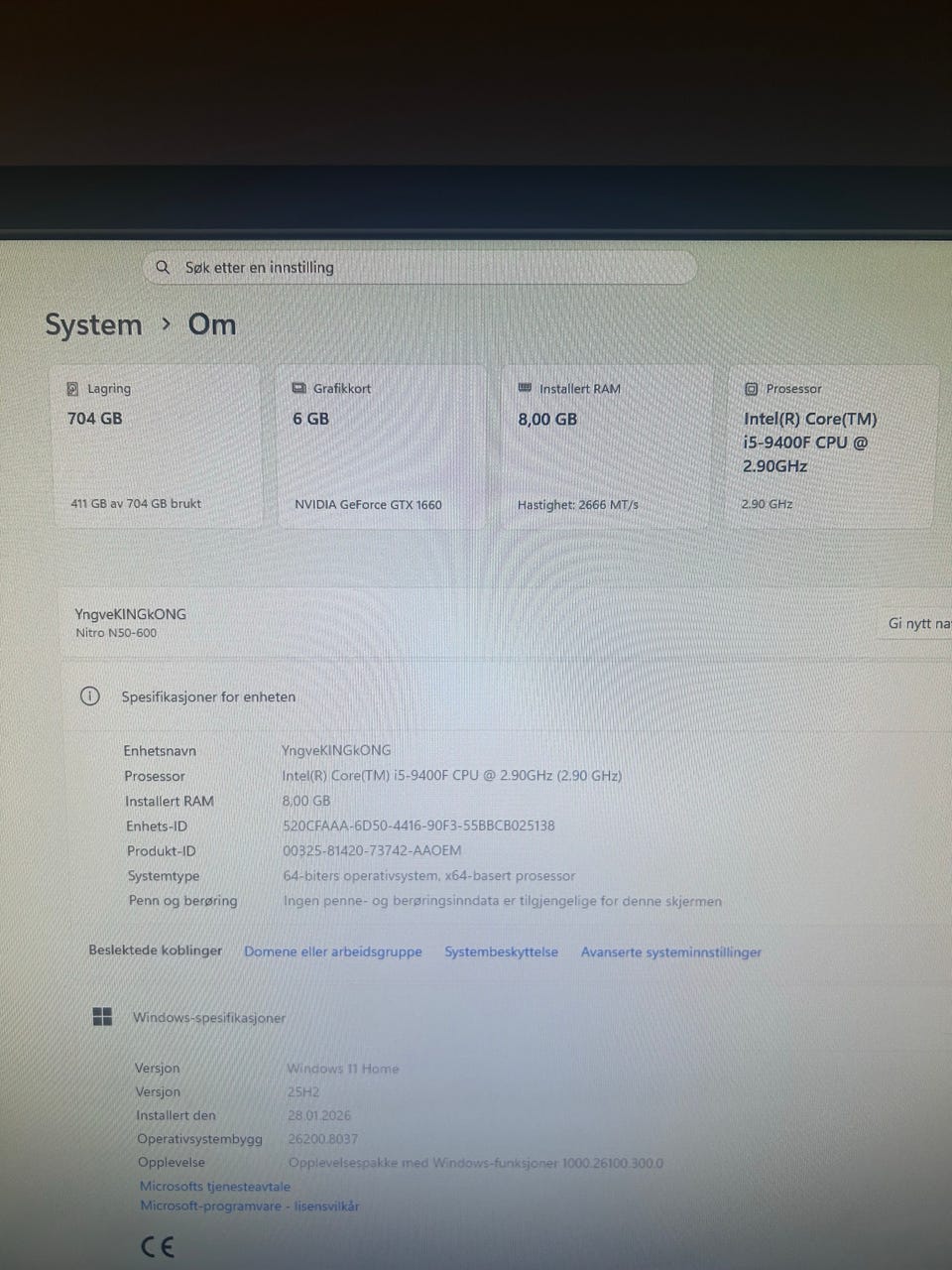This screenshot has width=952, height=1270.
Task: Click the '411 GB av 704 GB brukt' text
Action: coord(136,503)
